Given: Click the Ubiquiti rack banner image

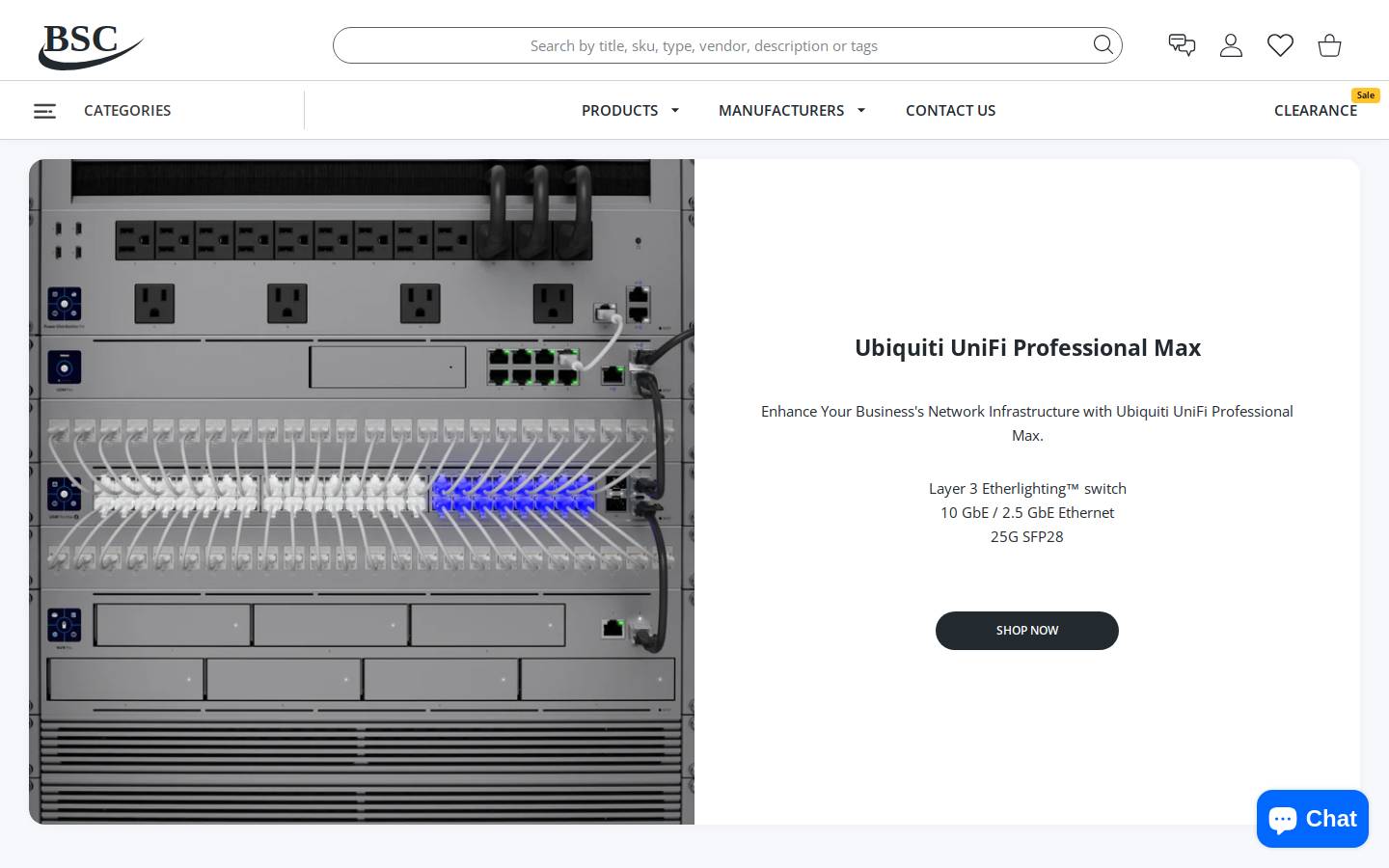Looking at the screenshot, I should click(x=362, y=492).
